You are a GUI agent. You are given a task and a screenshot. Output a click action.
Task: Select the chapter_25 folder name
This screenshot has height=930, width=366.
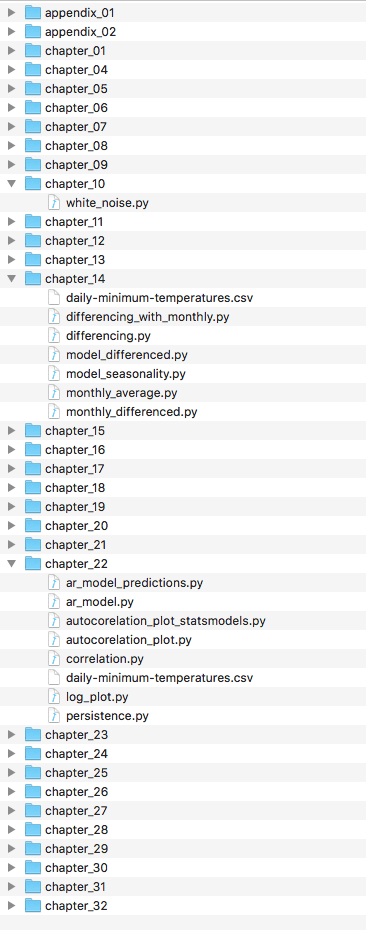pos(77,773)
